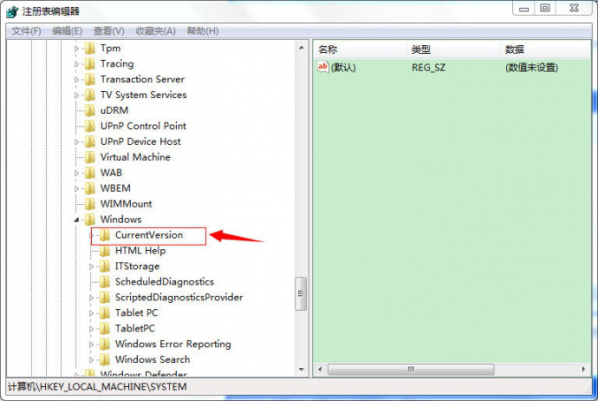
Task: Select the CurrentVersion key label
Action: [149, 235]
